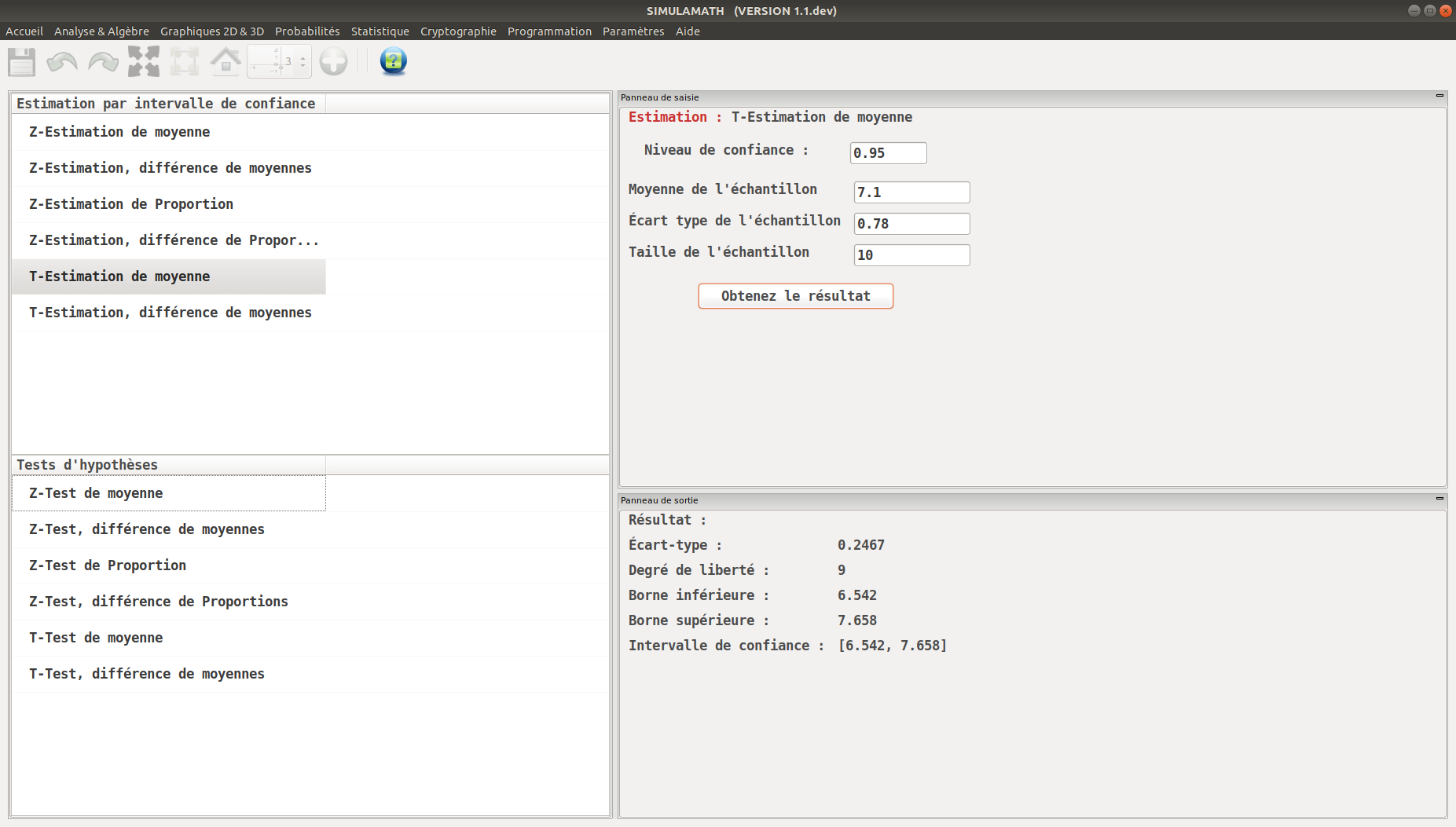Open help with the blue question icon
The width and height of the screenshot is (1456, 827).
pos(393,61)
